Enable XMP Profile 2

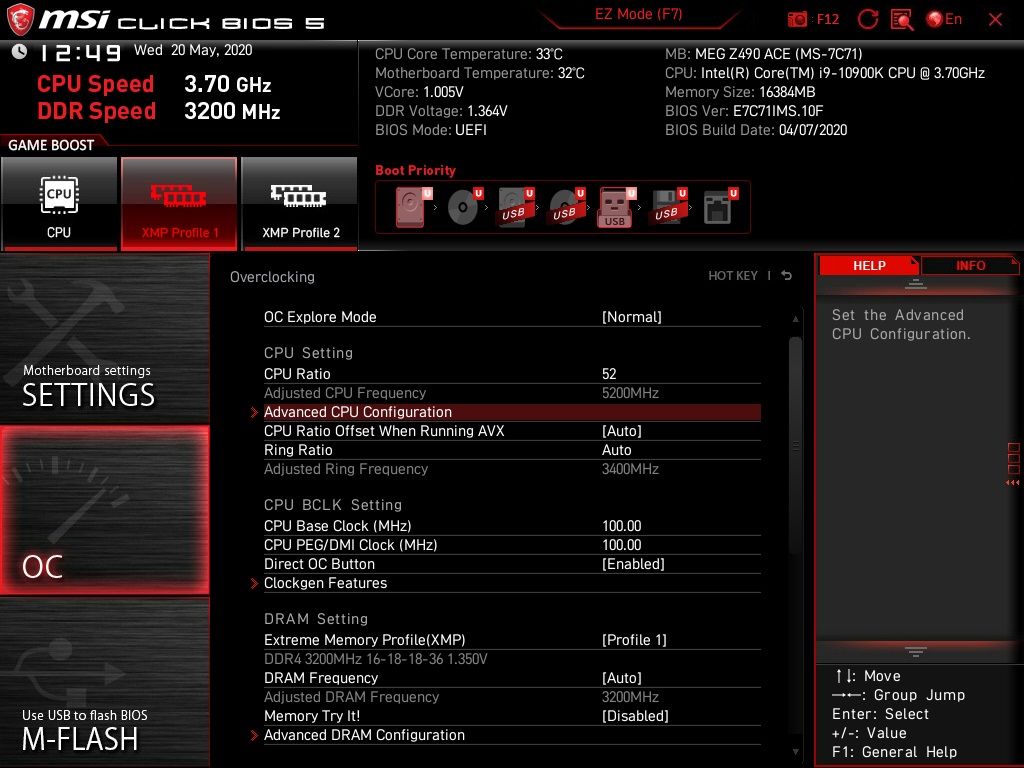[x=300, y=203]
